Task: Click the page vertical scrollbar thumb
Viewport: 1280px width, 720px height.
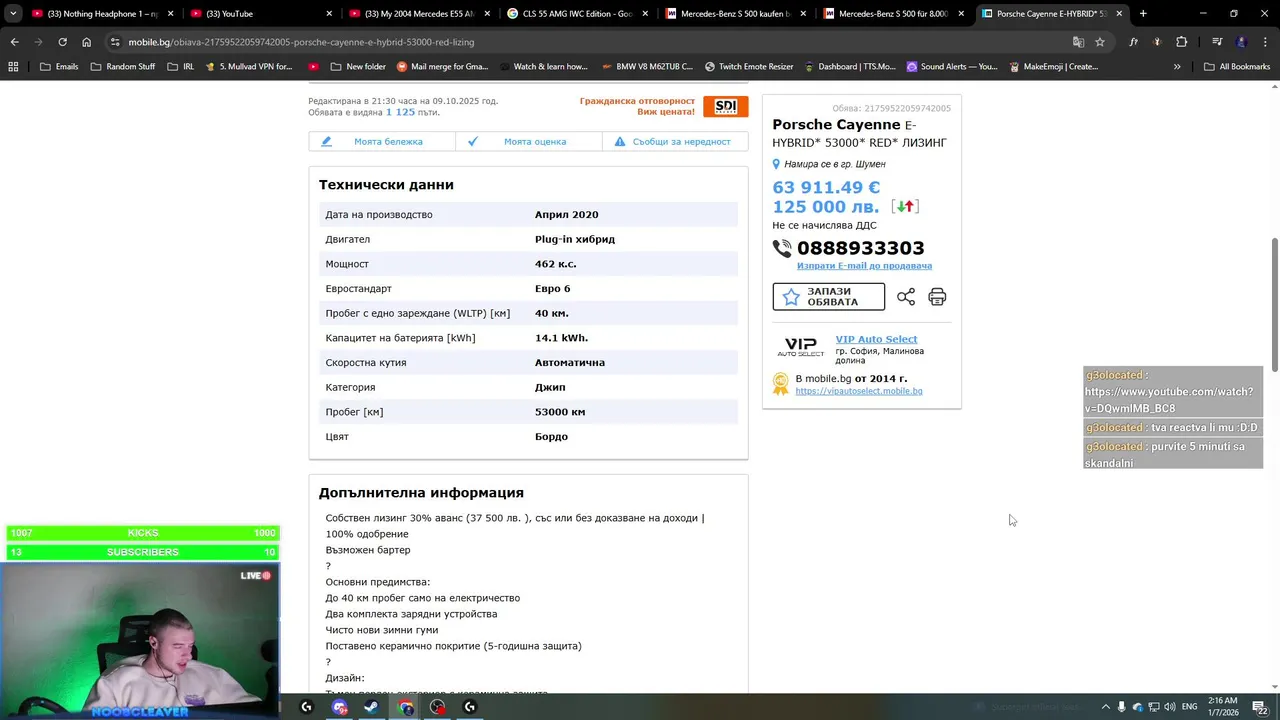Action: pyautogui.click(x=1274, y=303)
